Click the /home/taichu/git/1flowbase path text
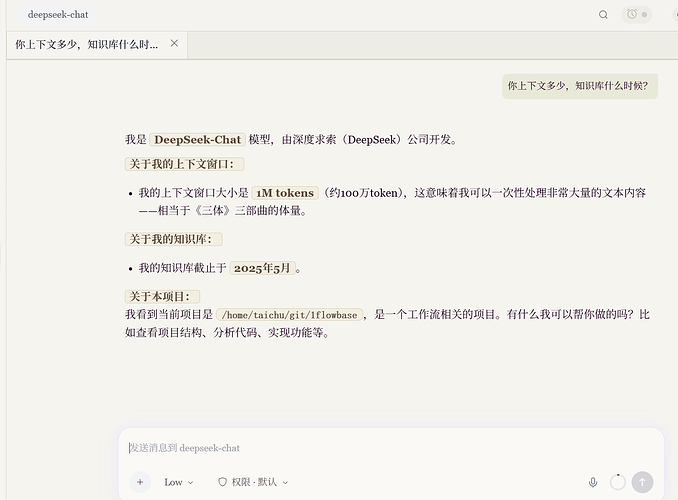The height and width of the screenshot is (500, 678). tap(289, 315)
